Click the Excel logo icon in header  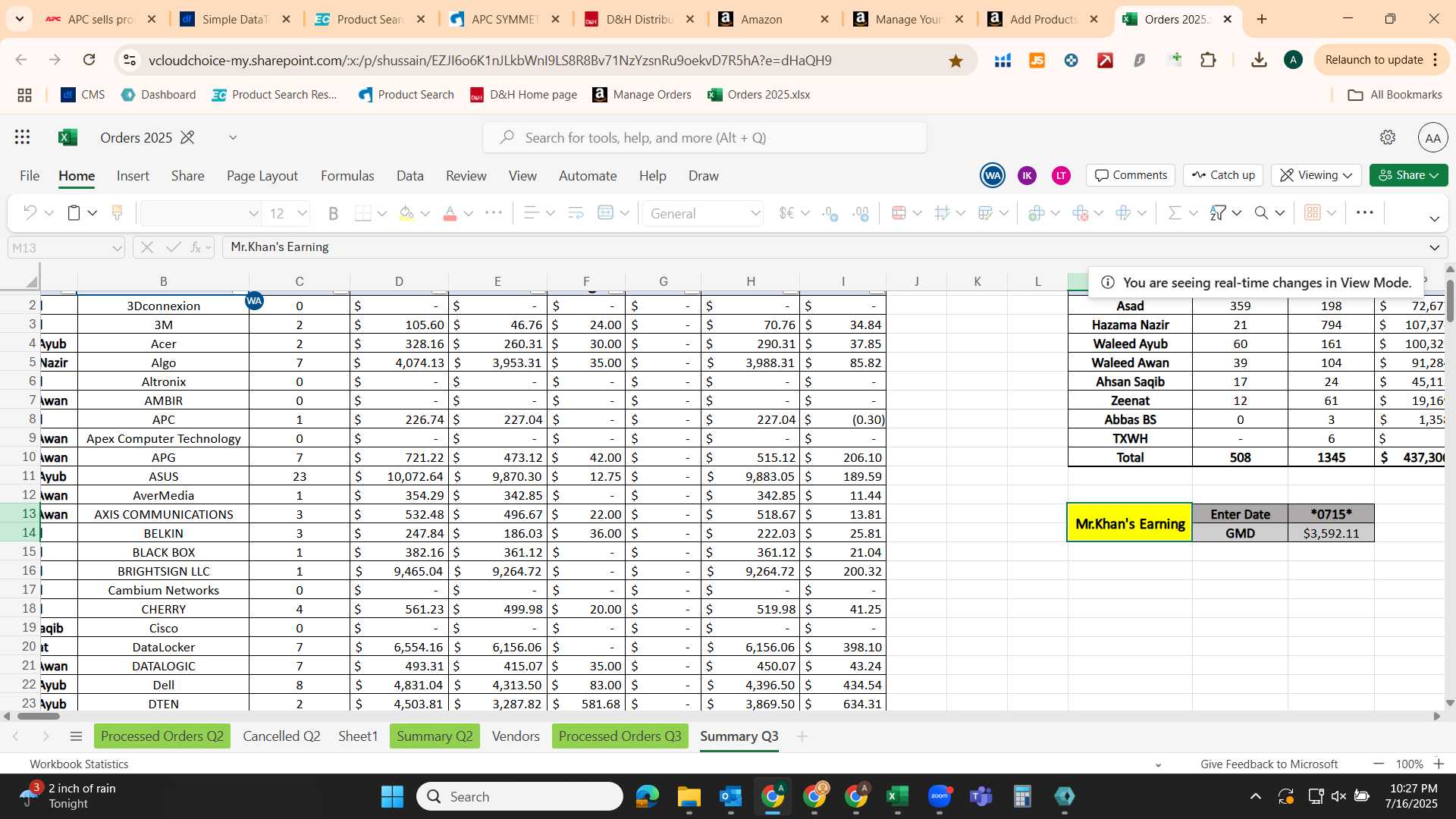point(67,137)
